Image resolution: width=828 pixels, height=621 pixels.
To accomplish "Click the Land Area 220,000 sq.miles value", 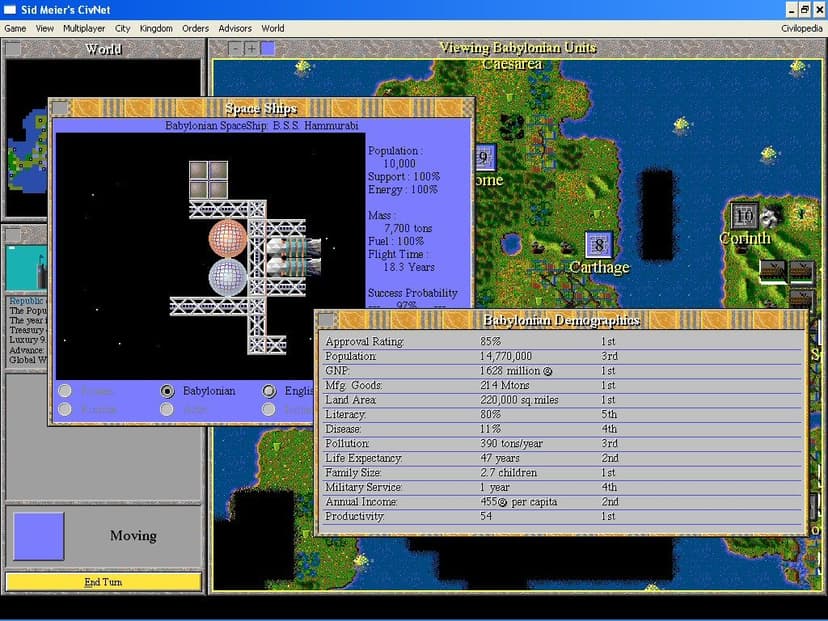I will pos(519,400).
